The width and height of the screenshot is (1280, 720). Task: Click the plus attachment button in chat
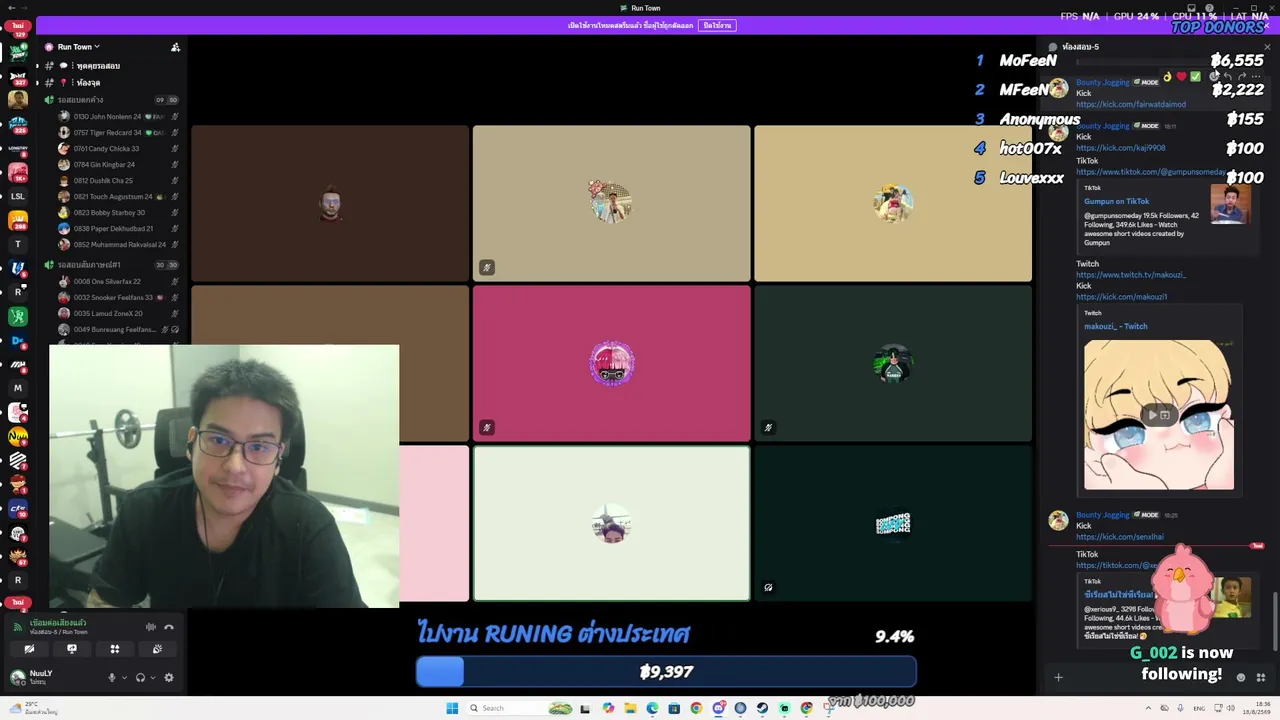click(1058, 677)
